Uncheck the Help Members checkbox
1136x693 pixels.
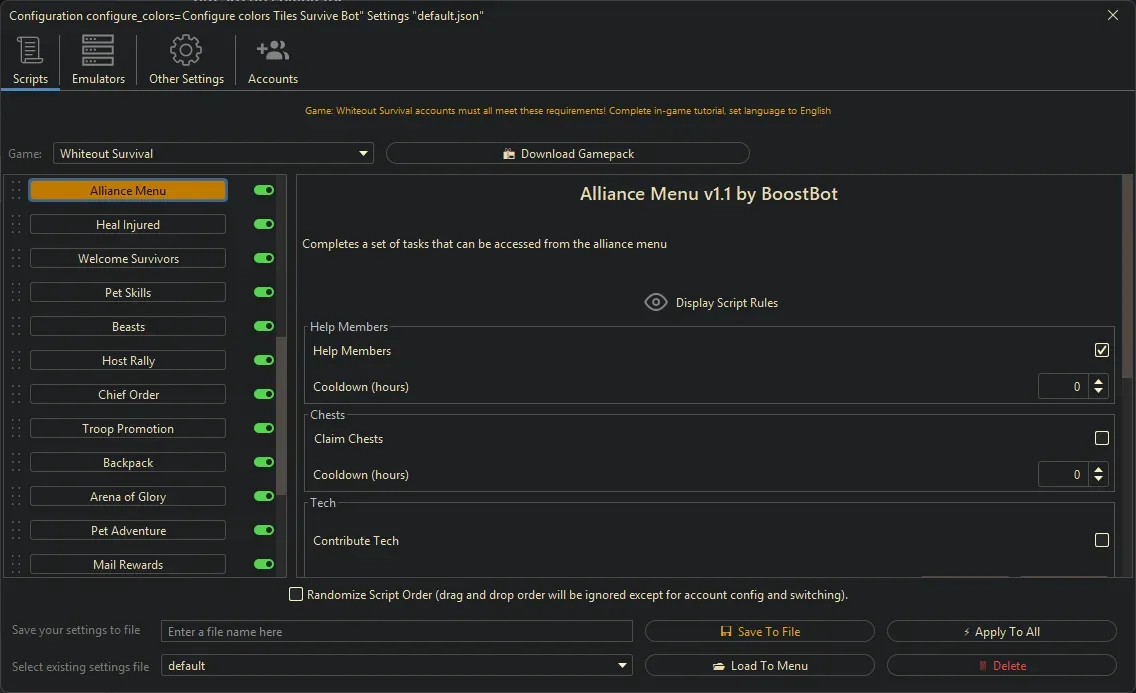1101,350
